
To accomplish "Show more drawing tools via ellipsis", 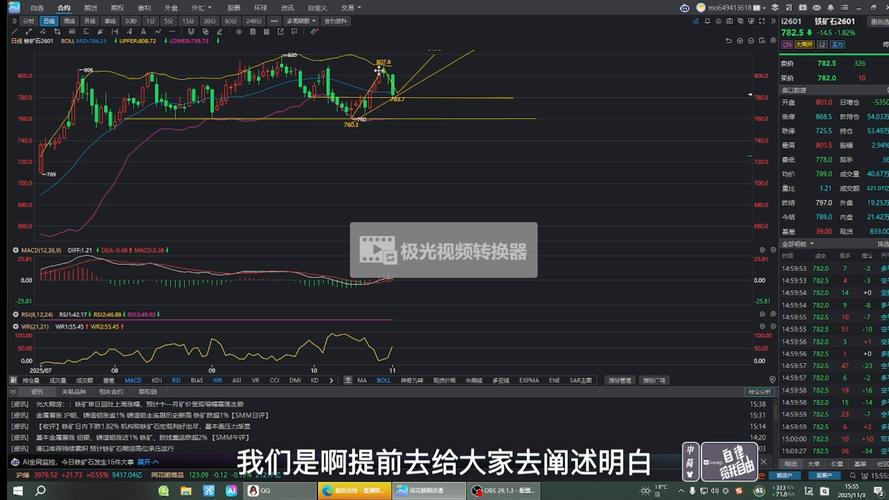I will point(172,32).
